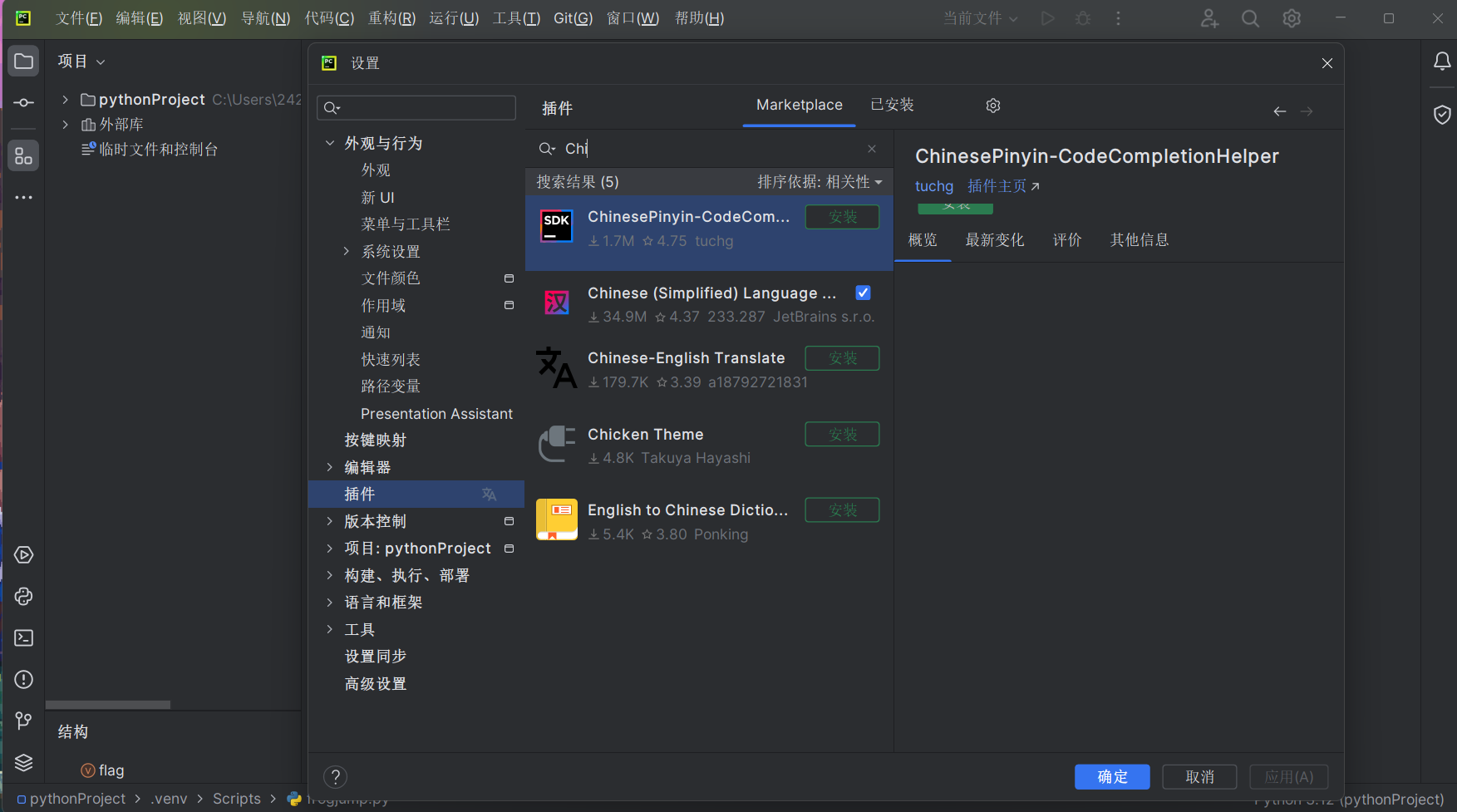Open the 插件主页 link
This screenshot has width=1457, height=812.
point(1003,186)
